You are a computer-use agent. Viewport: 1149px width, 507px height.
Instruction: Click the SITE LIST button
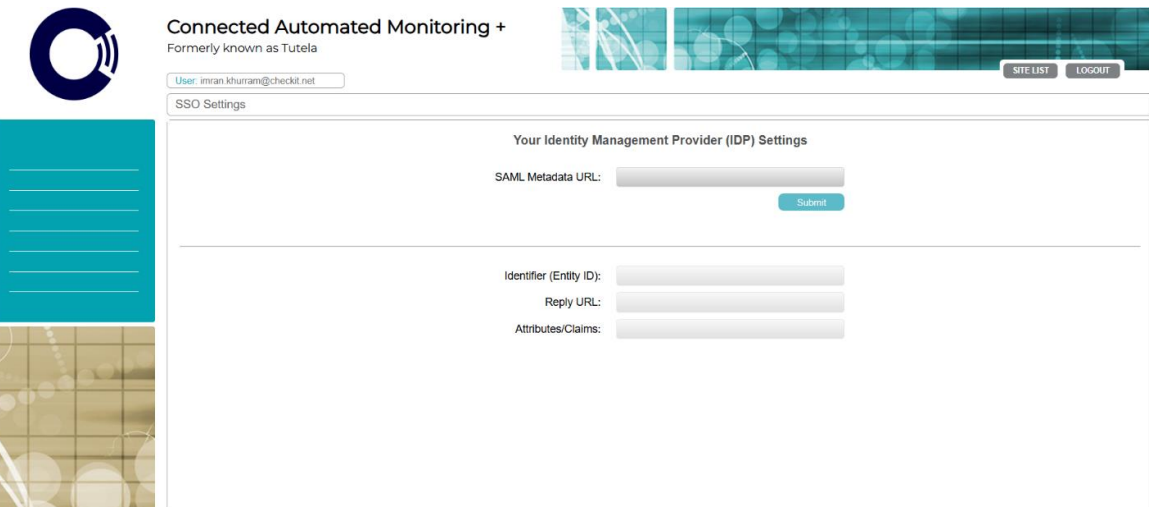[x=1030, y=71]
